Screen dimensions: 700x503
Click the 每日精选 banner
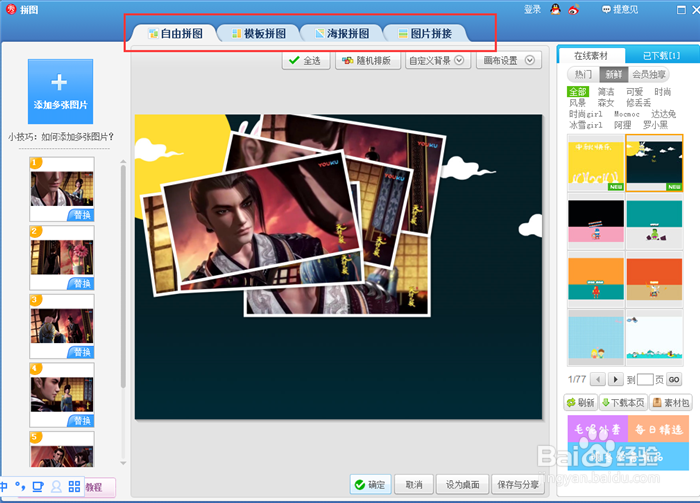658,429
